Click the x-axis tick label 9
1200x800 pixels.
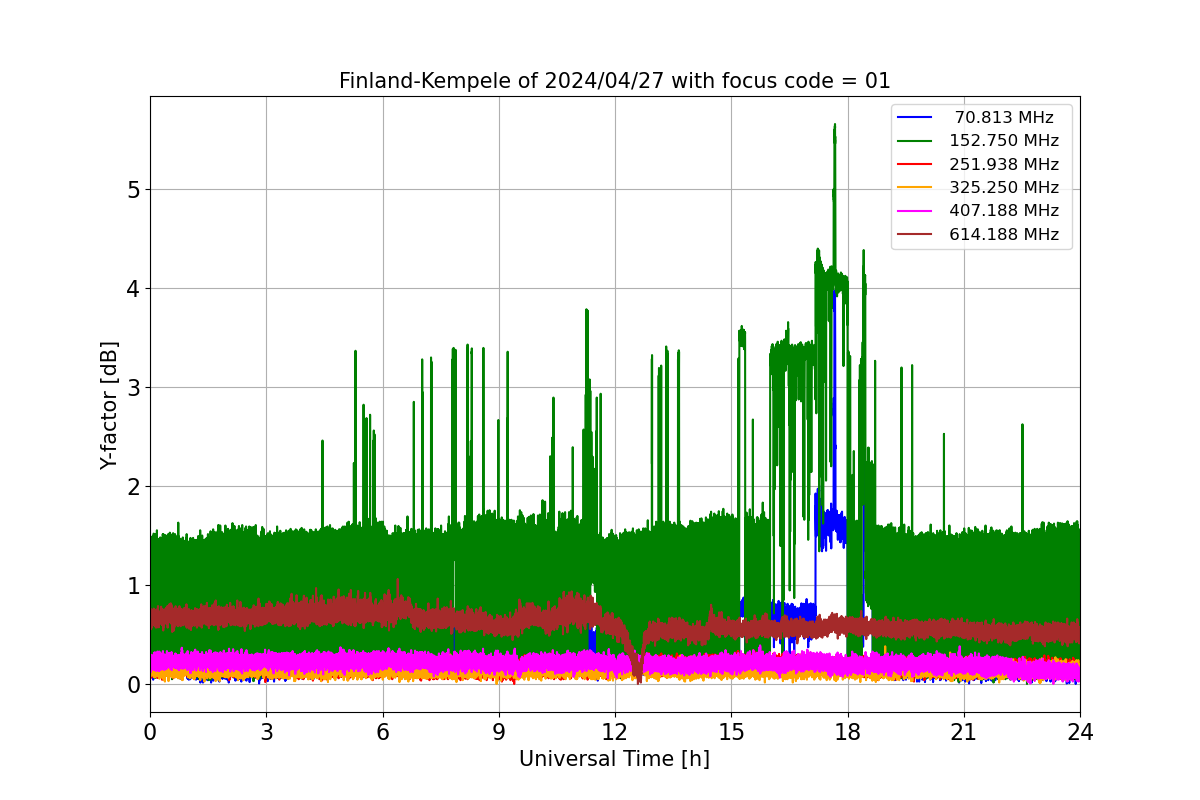click(x=499, y=731)
